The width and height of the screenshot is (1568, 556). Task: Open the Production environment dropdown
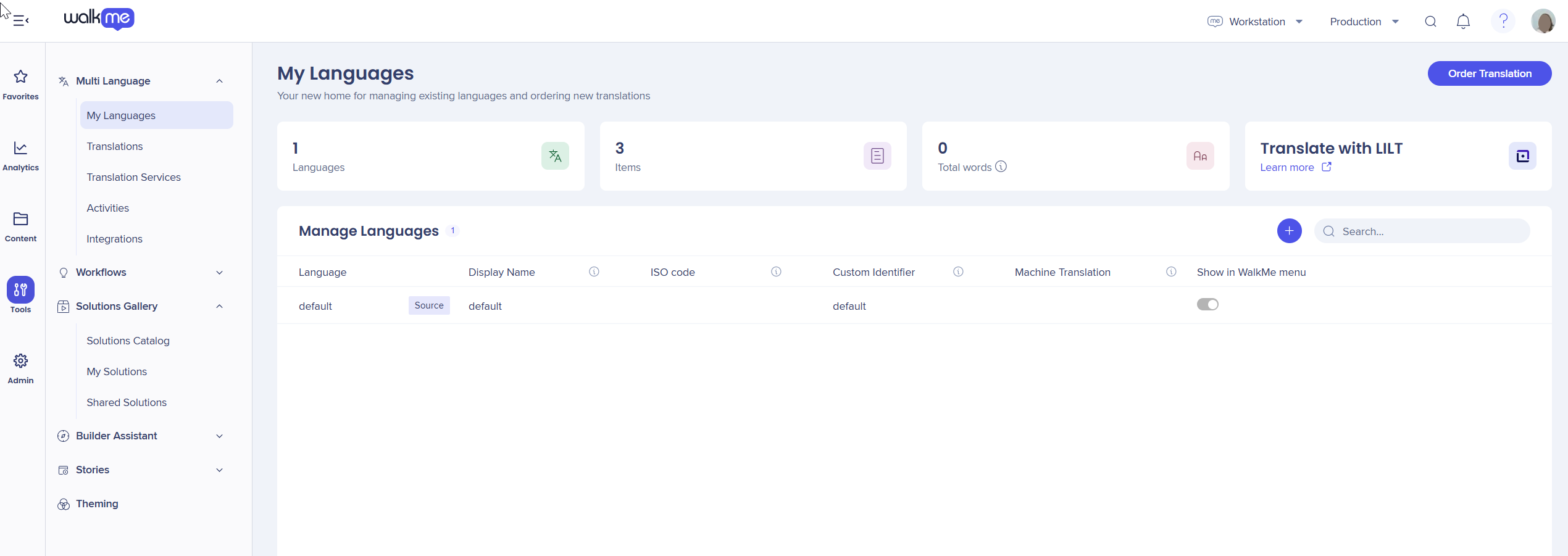[x=1364, y=22]
